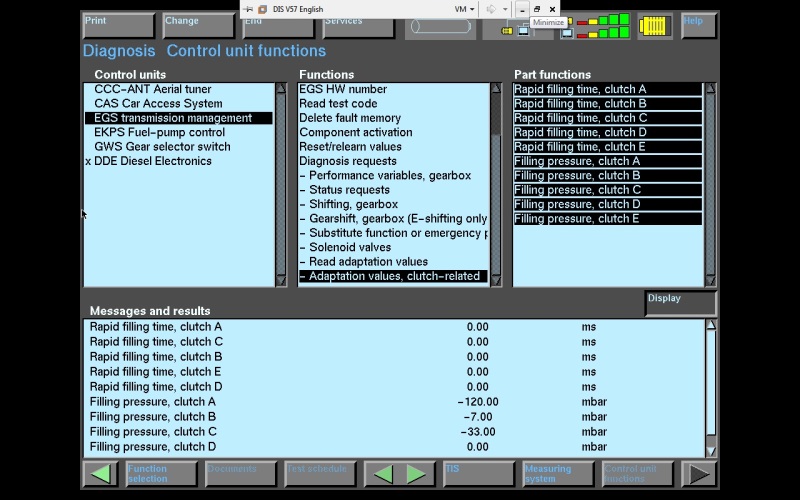Click the green back arrow at bottom left
This screenshot has width=800, height=500.
(101, 474)
